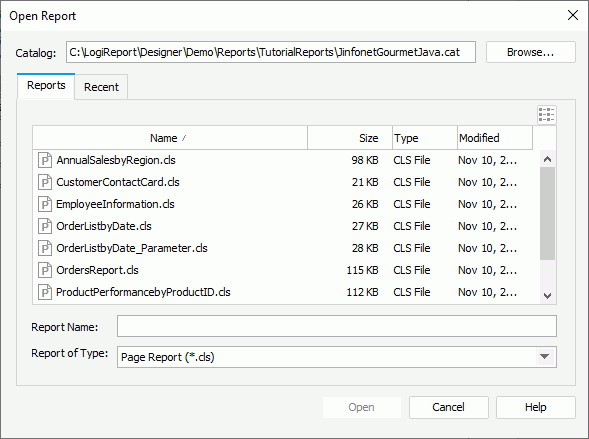Screen dimensions: 589x439
Task: Sort by the Name column header
Action: 170,138
